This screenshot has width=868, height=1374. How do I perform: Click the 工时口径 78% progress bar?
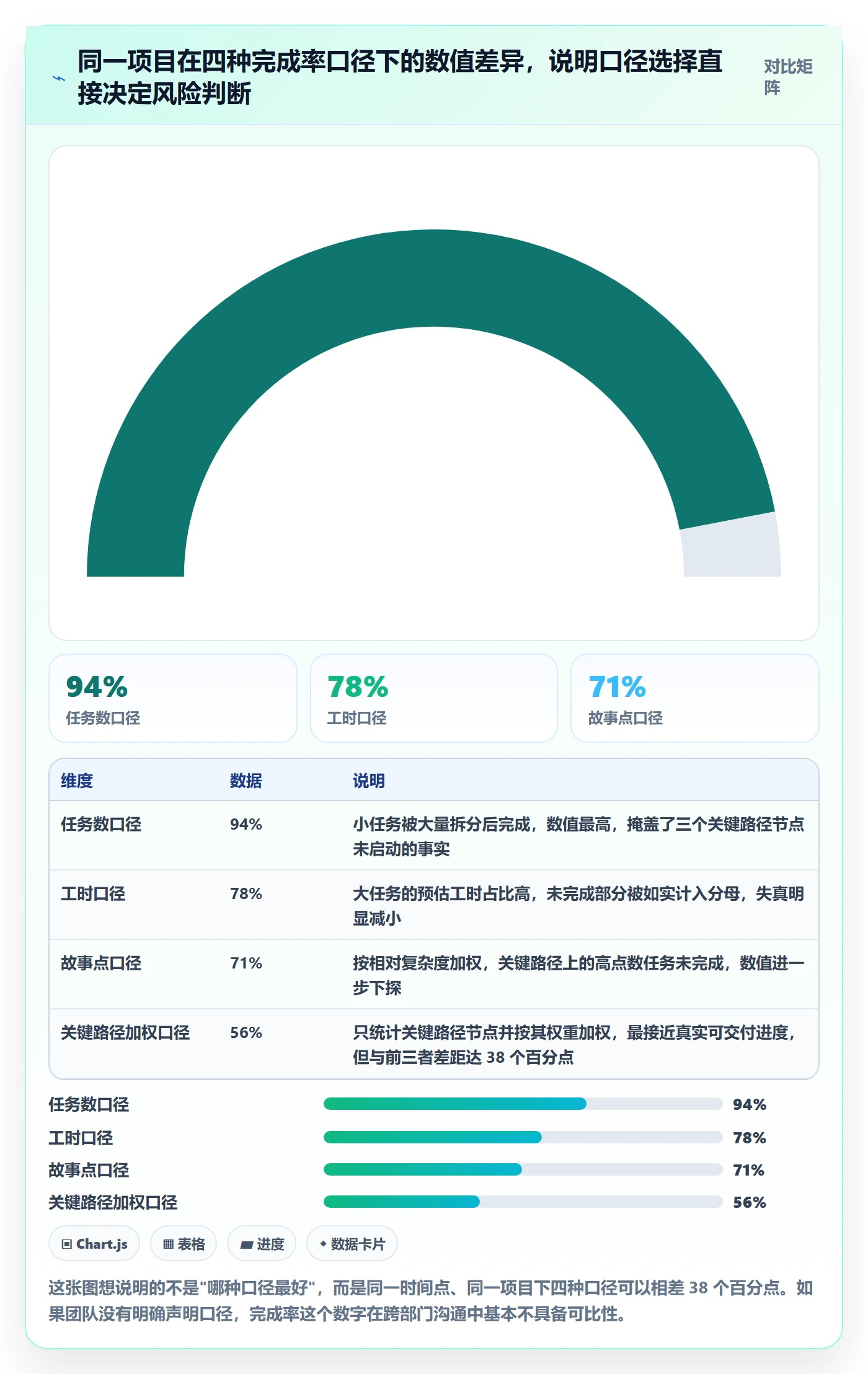(523, 1137)
